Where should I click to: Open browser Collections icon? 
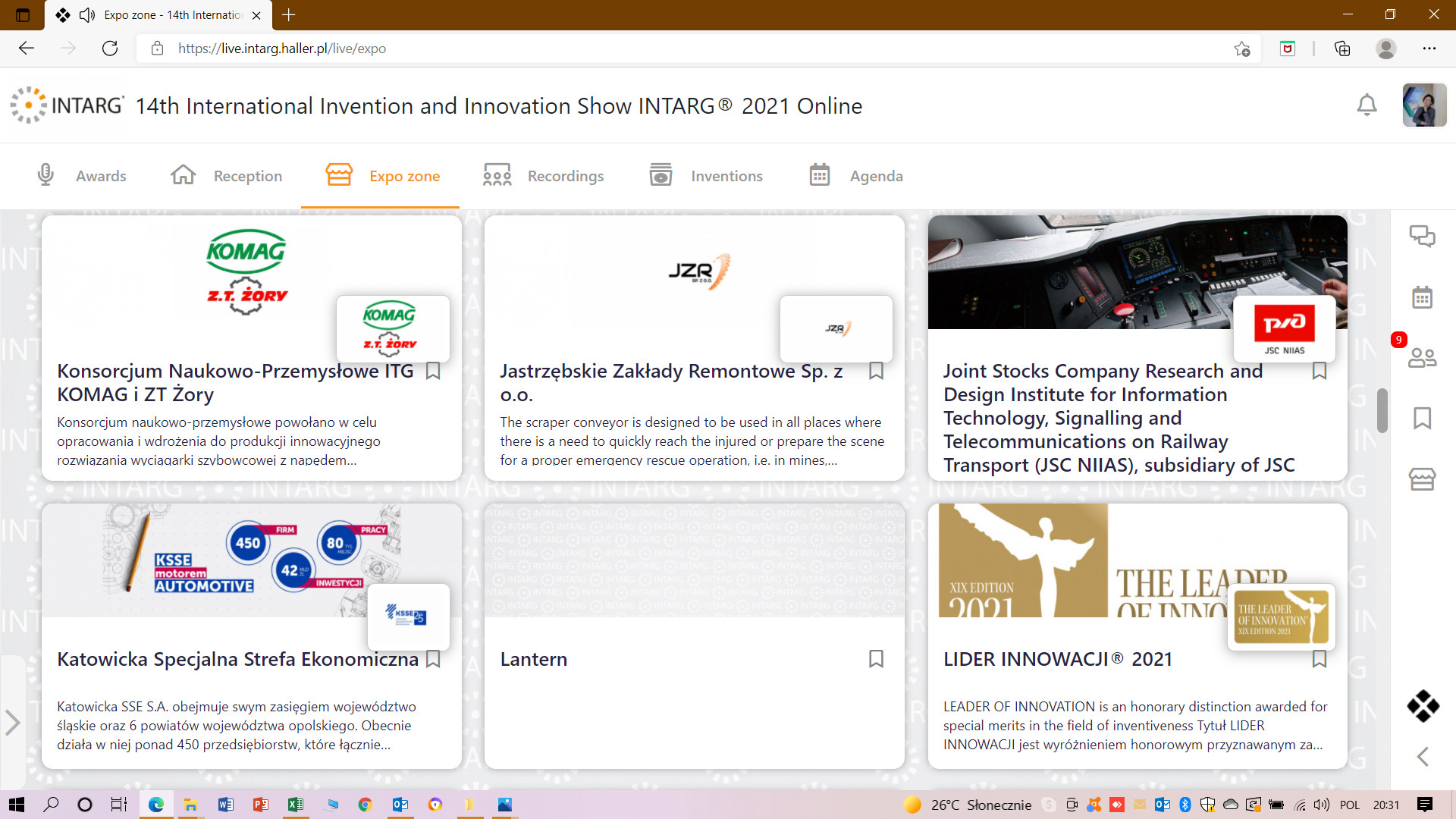[x=1342, y=49]
